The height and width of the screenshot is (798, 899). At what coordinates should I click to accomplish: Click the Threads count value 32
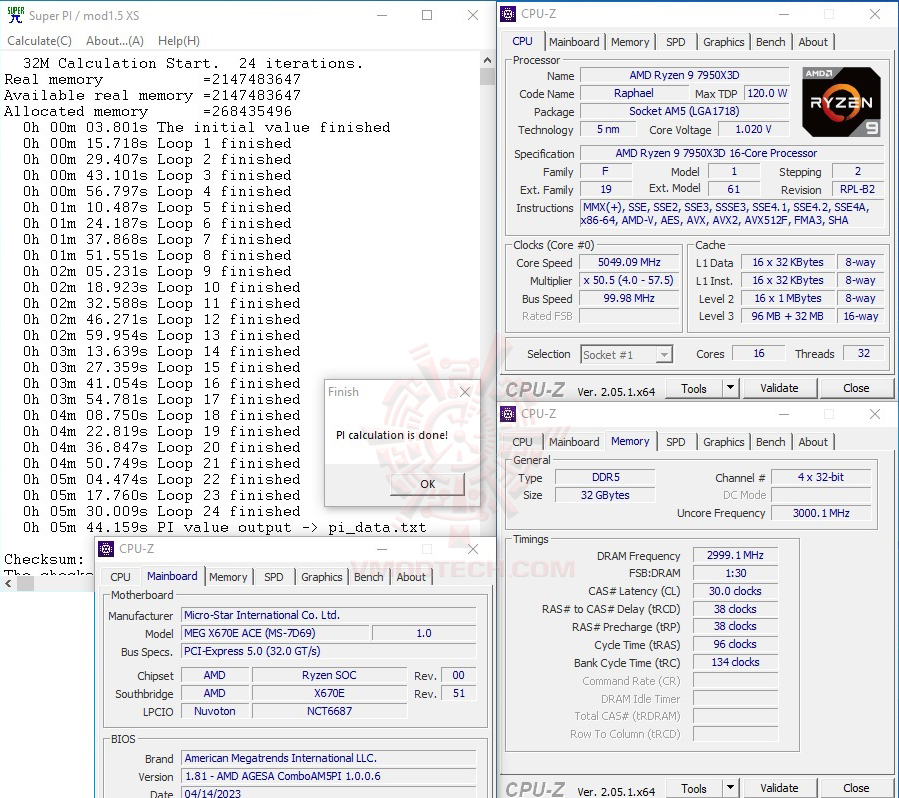tap(863, 354)
